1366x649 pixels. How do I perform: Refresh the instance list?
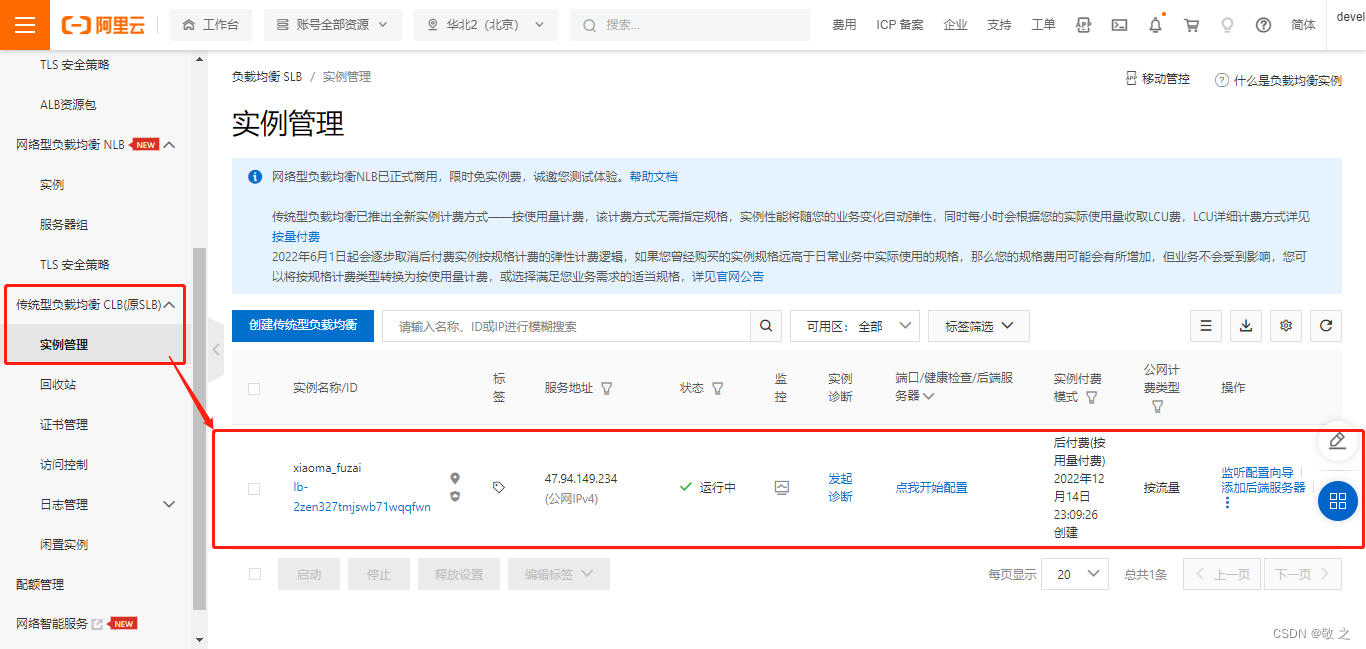(1326, 326)
